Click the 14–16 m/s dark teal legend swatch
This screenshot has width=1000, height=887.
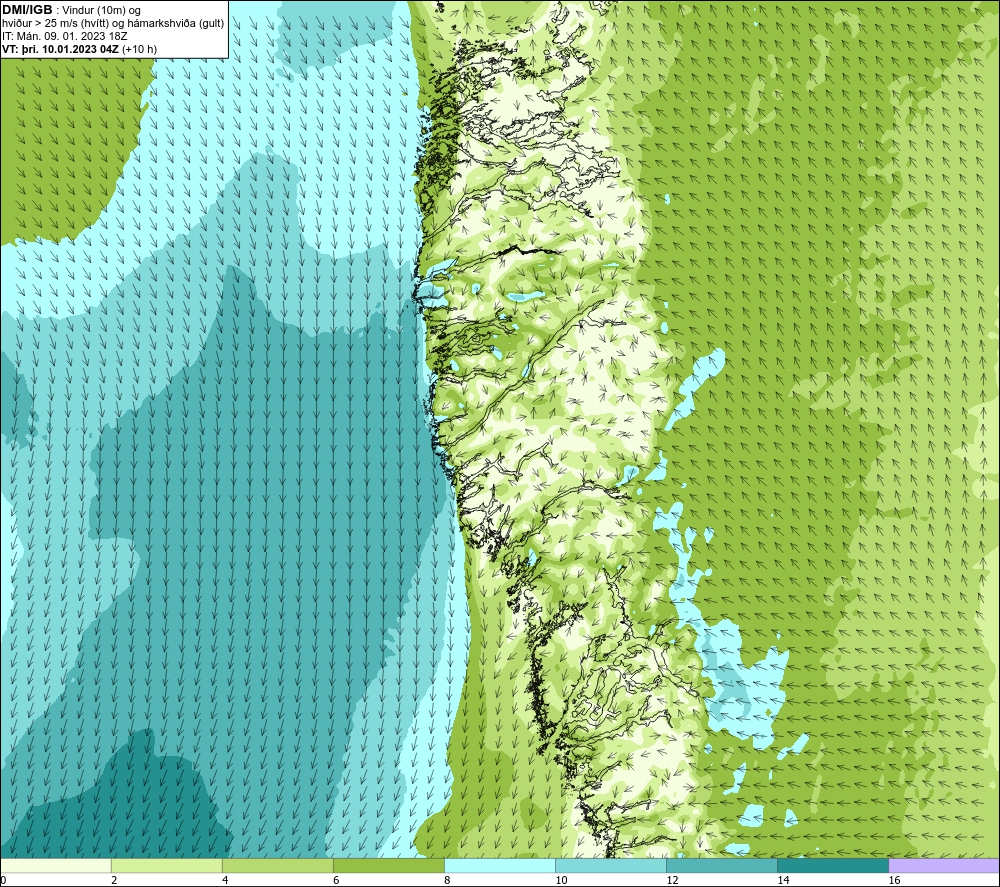833,865
